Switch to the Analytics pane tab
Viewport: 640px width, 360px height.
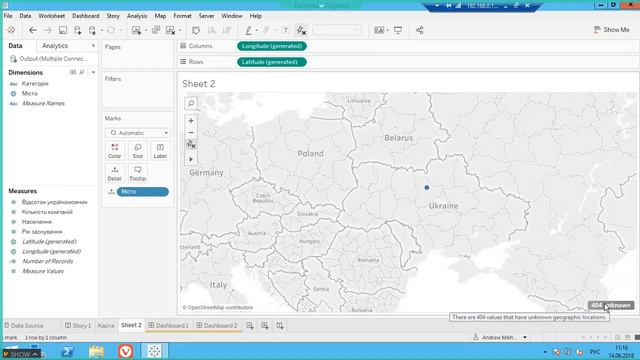pos(55,46)
